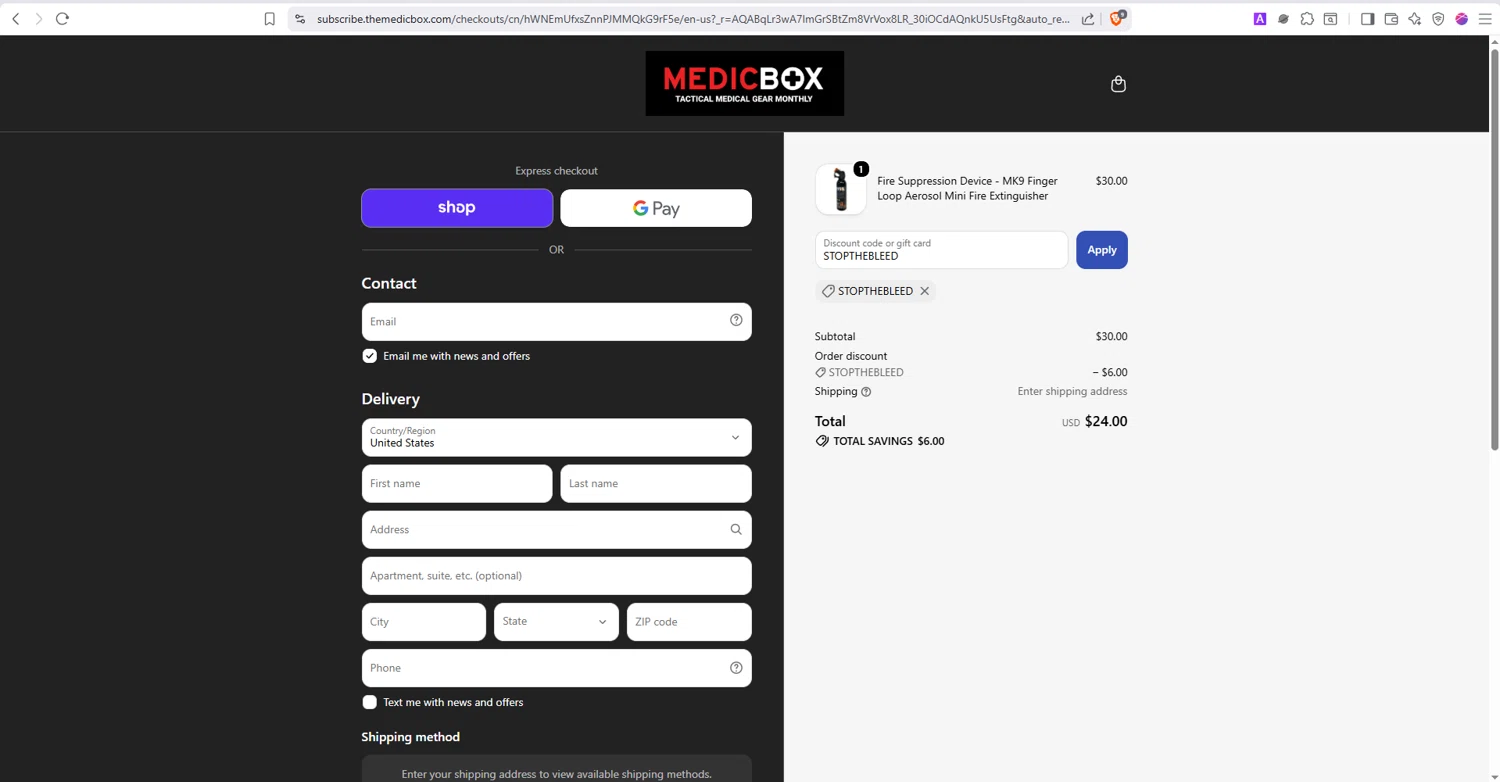The height and width of the screenshot is (782, 1500).
Task: Click the City field
Action: (424, 622)
